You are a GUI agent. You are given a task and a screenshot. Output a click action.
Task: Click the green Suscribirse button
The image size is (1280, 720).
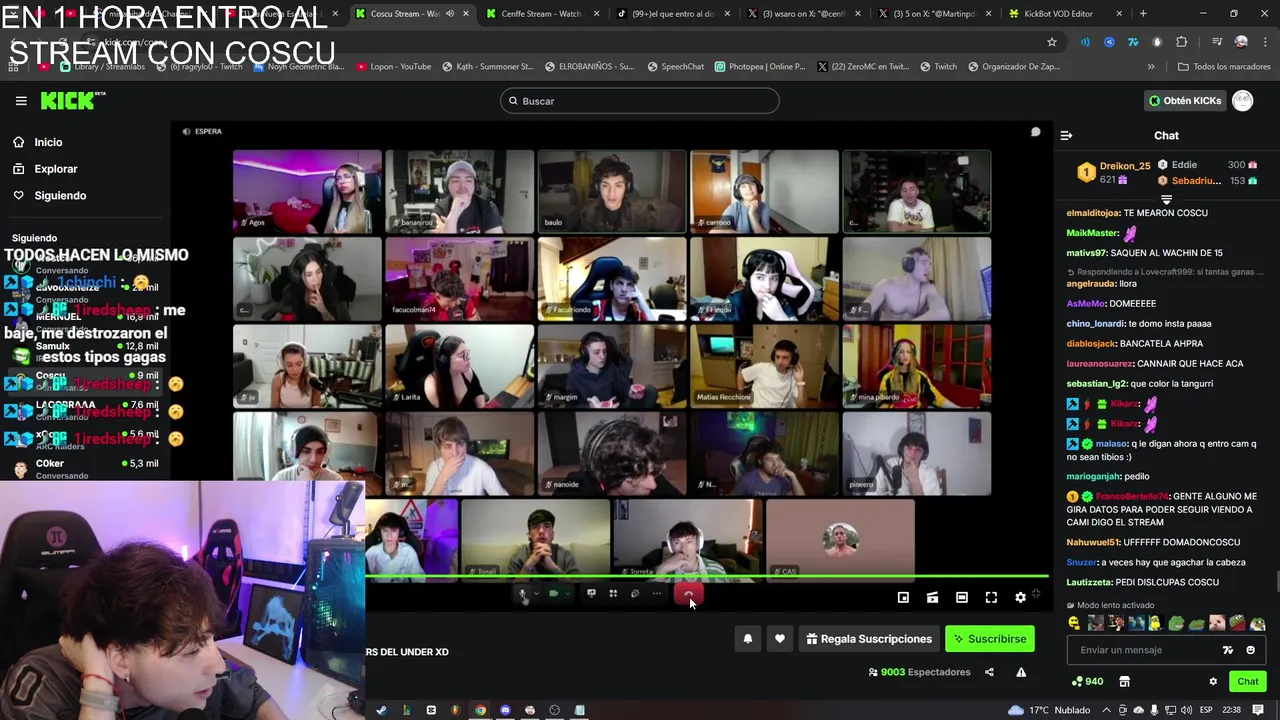tap(990, 639)
